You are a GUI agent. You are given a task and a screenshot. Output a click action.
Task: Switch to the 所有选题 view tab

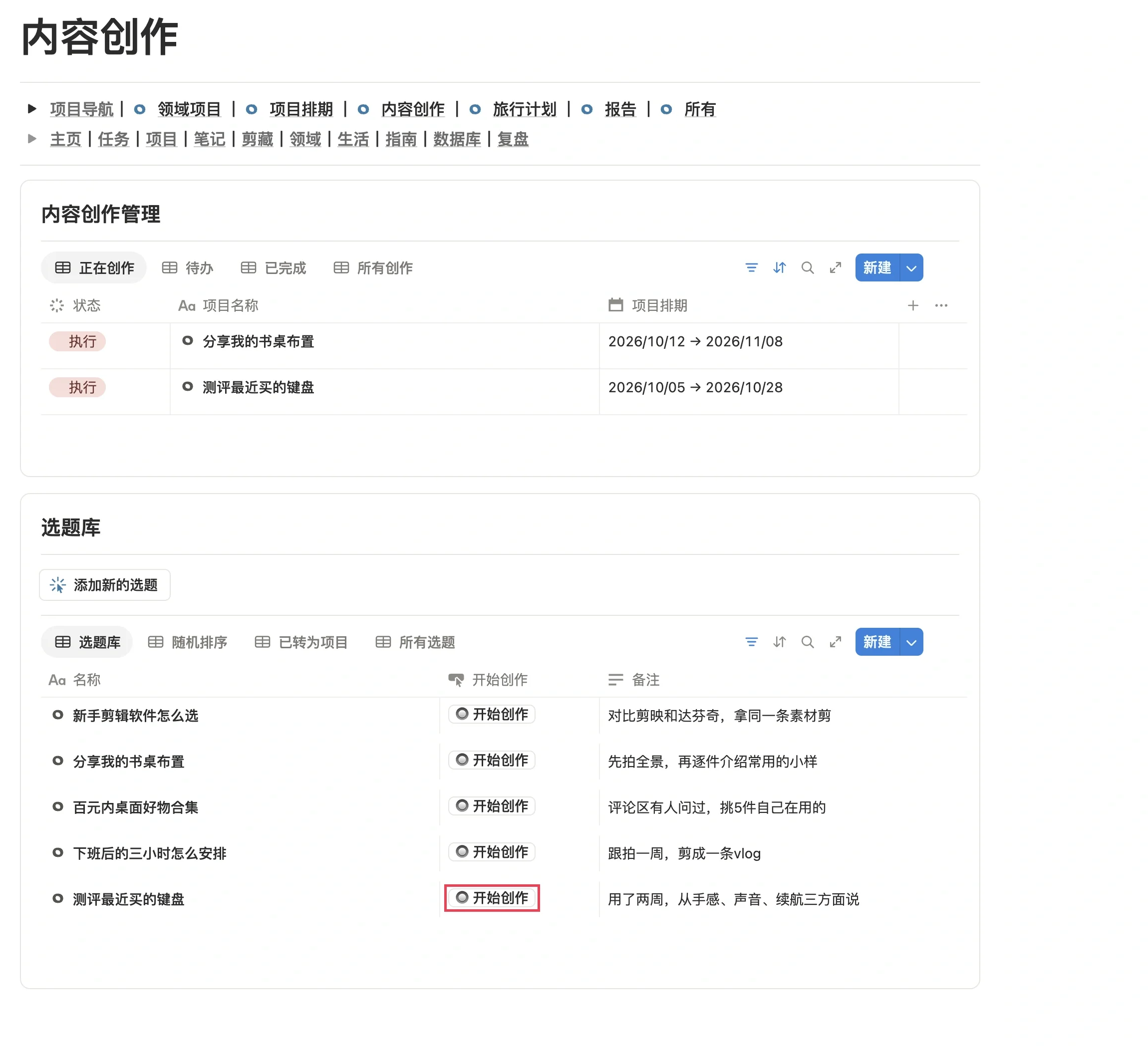tap(415, 642)
